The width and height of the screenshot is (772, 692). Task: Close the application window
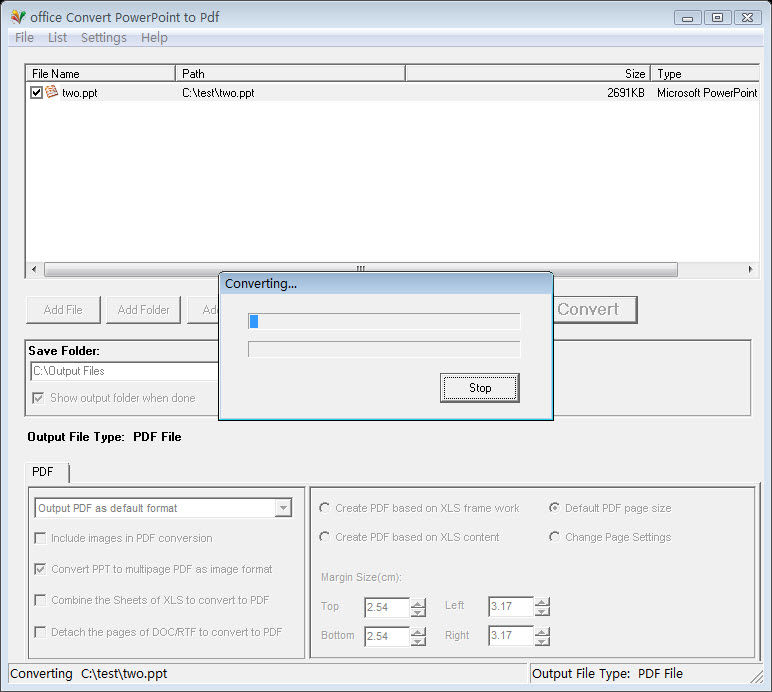[x=747, y=18]
